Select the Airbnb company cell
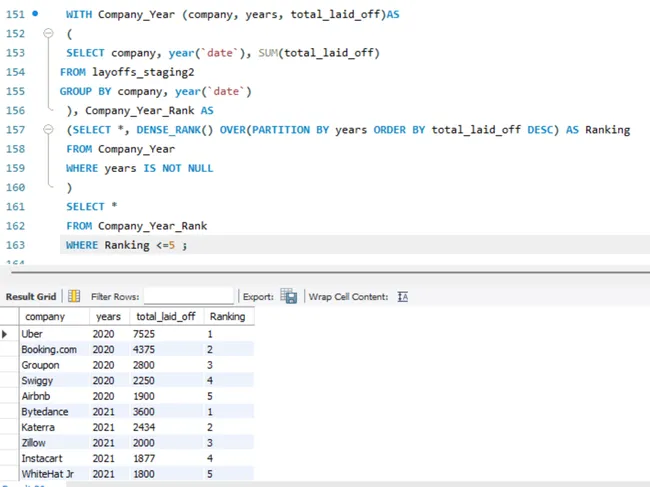Viewport: 650px width, 487px height. click(54, 396)
